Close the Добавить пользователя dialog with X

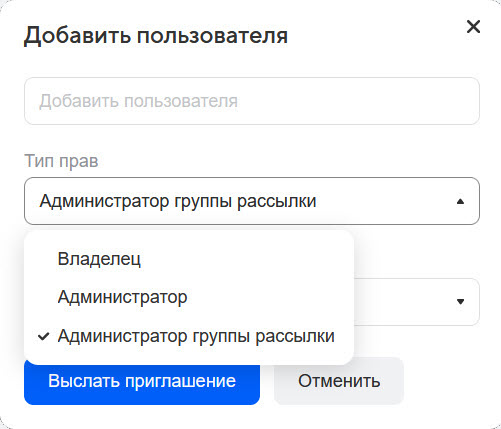pos(473,27)
